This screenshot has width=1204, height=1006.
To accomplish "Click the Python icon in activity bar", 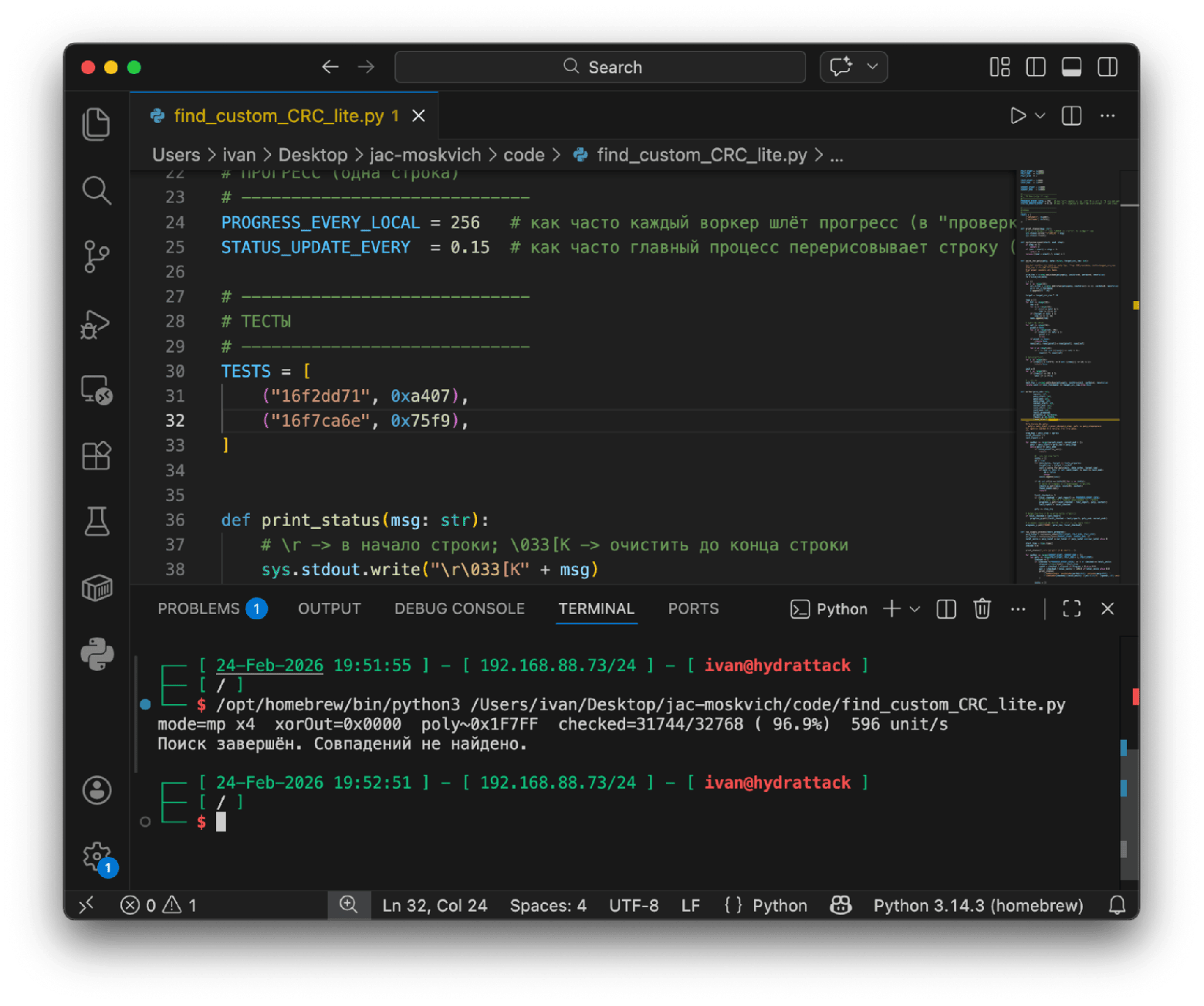I will (96, 654).
